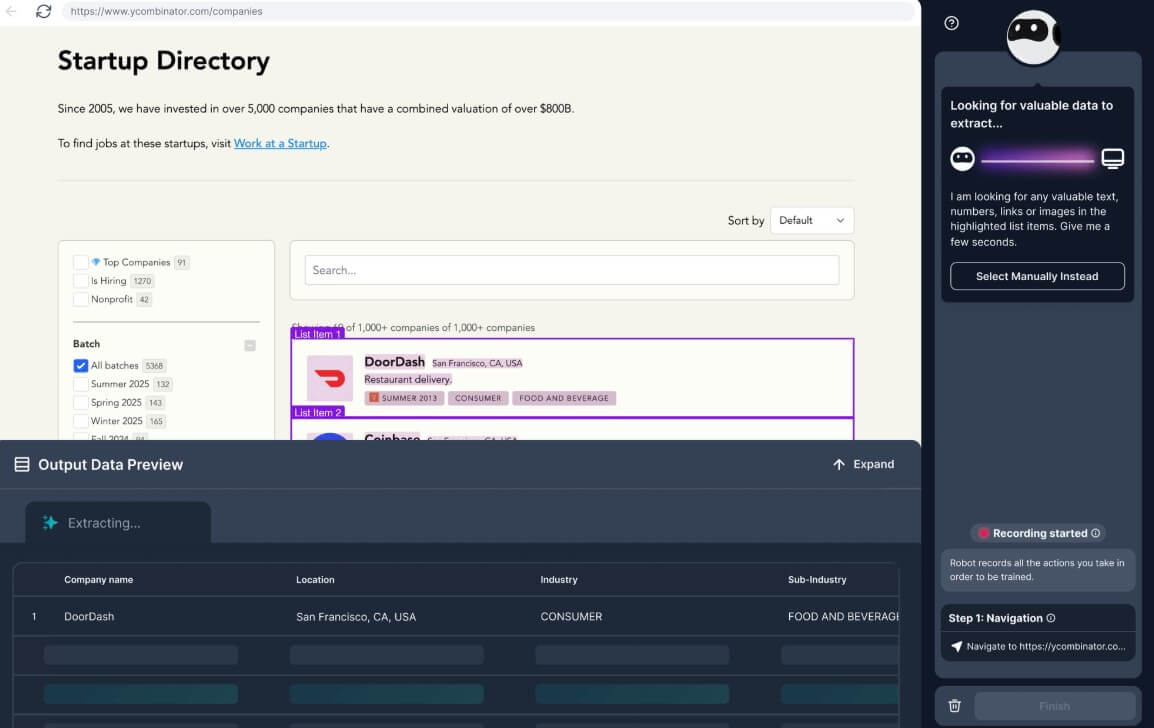Click the red recording dot indicator
Viewport: 1154px width, 728px height.
(x=983, y=533)
